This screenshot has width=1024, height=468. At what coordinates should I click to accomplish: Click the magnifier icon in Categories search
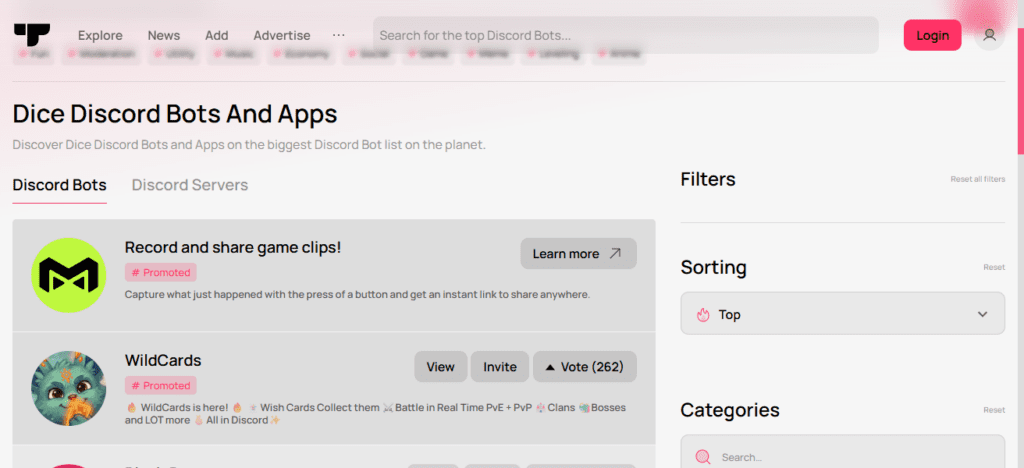pos(703,457)
